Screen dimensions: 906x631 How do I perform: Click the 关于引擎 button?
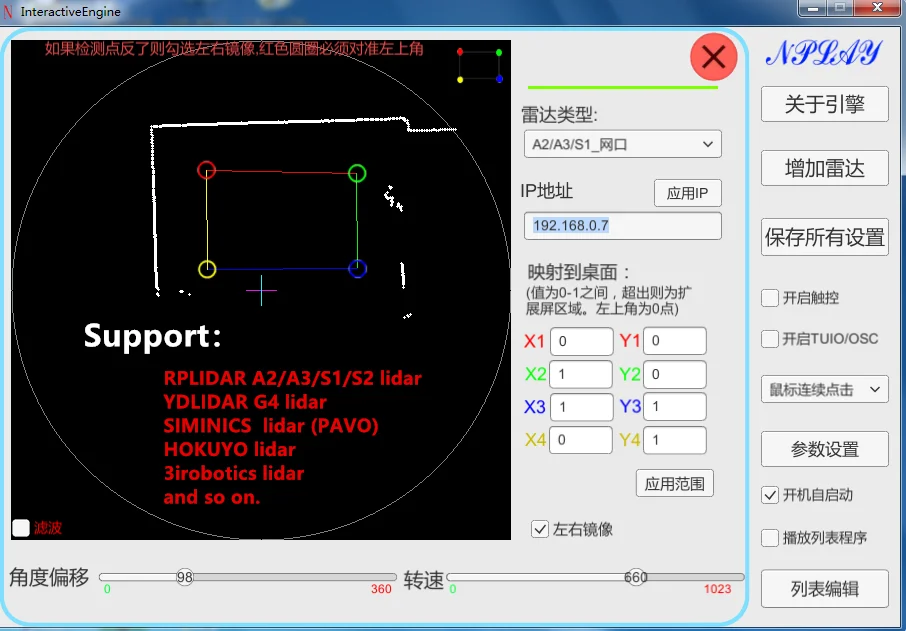(x=824, y=103)
